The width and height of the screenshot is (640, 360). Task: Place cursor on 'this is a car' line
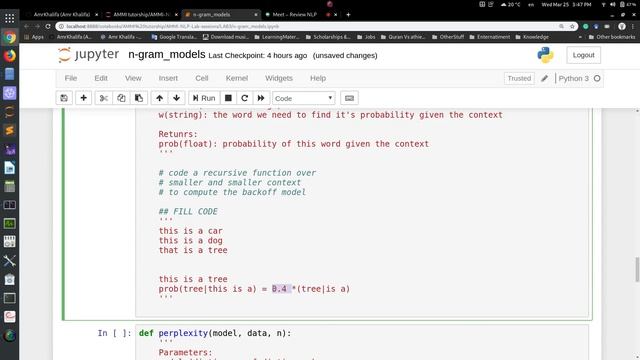(x=191, y=231)
